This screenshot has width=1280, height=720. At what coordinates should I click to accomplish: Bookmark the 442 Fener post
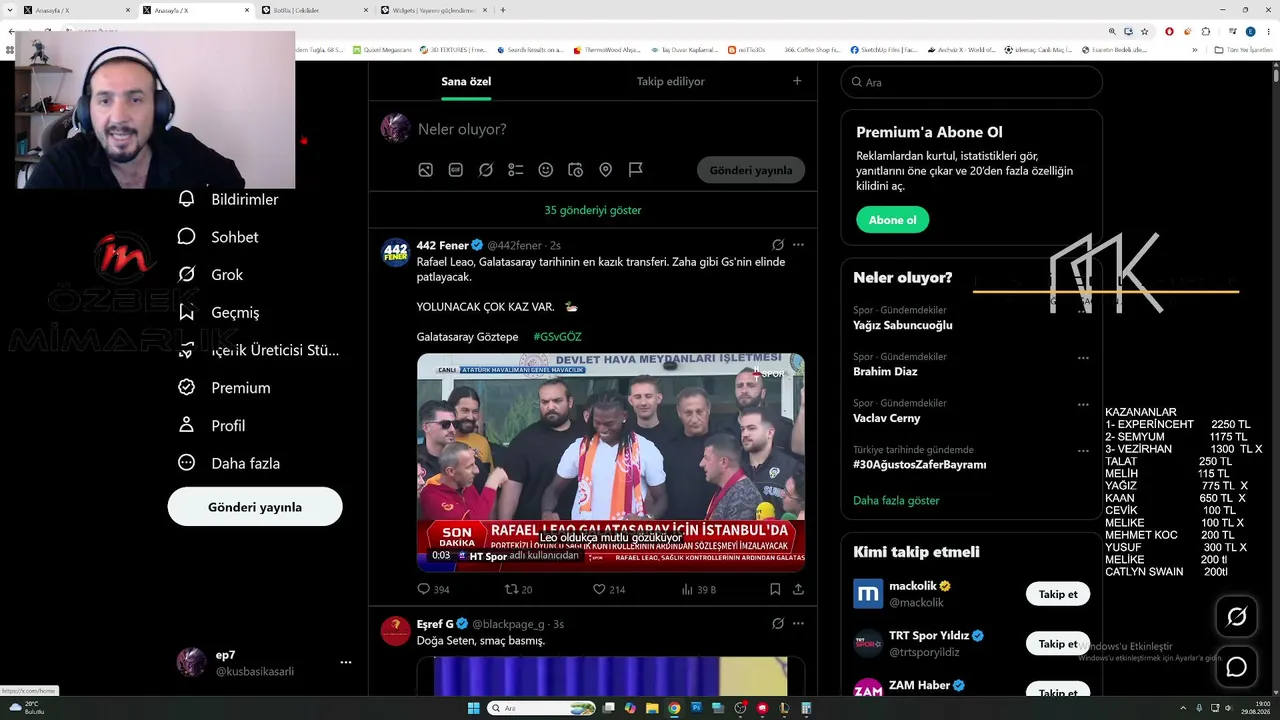pos(775,589)
